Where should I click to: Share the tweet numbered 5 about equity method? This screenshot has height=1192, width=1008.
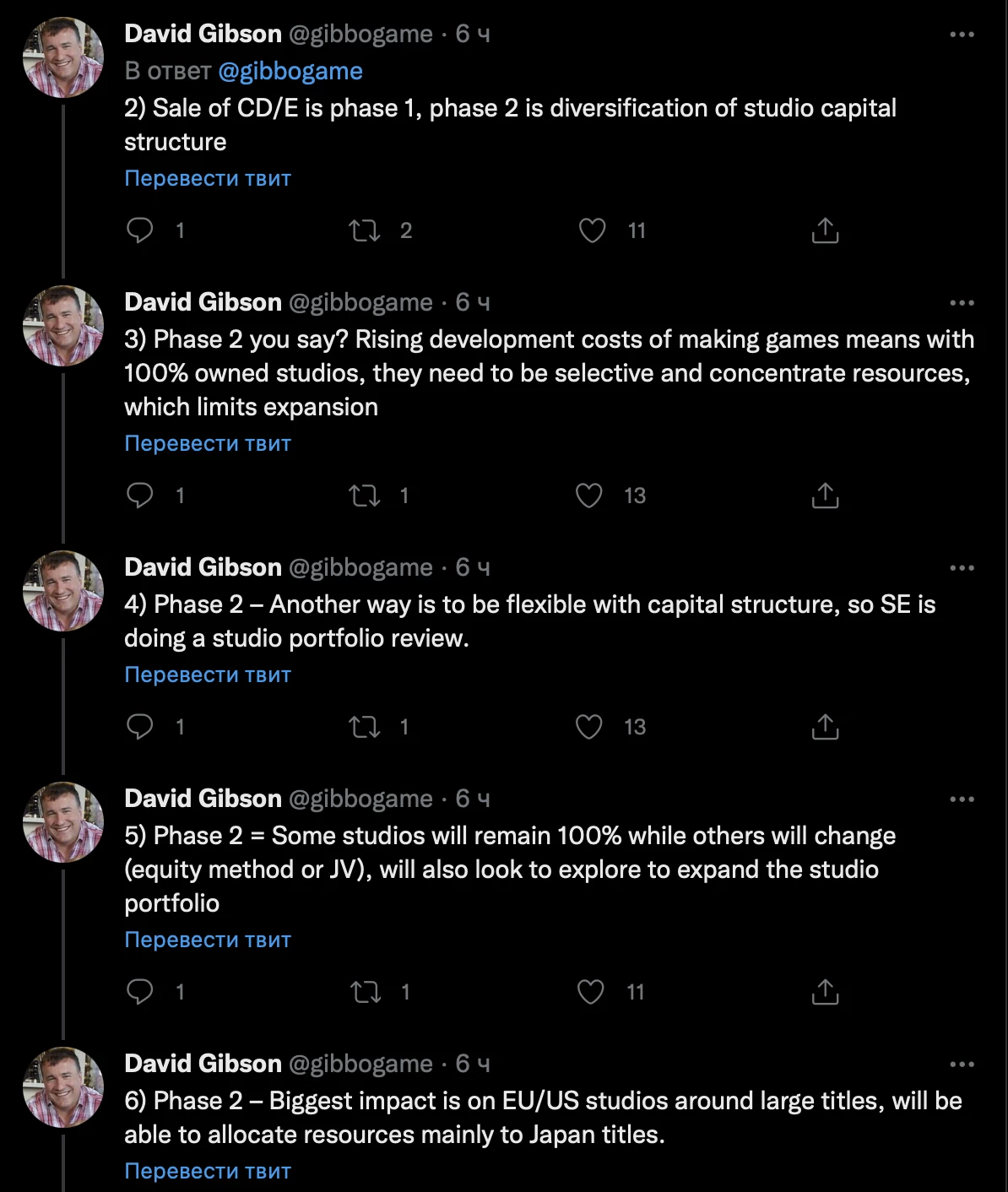tap(825, 992)
